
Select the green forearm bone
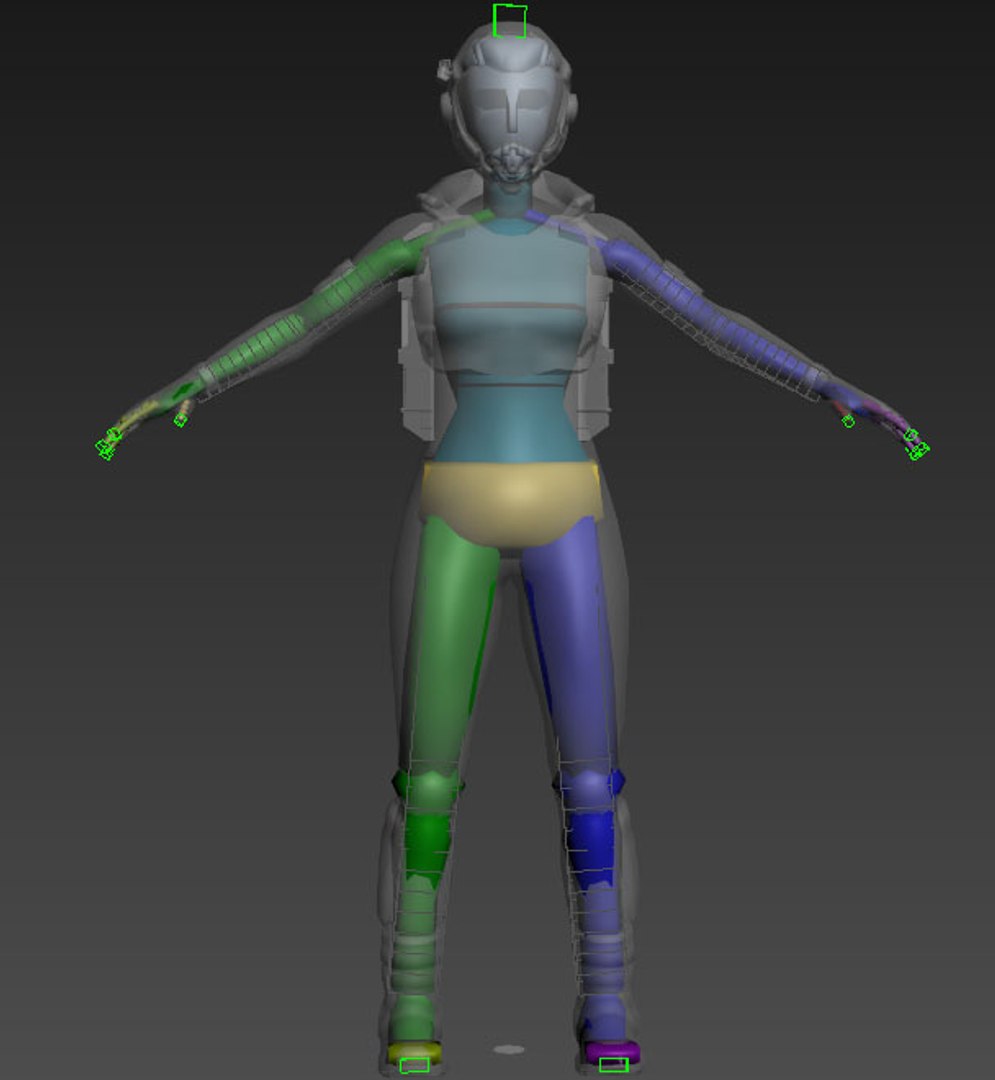pos(251,348)
